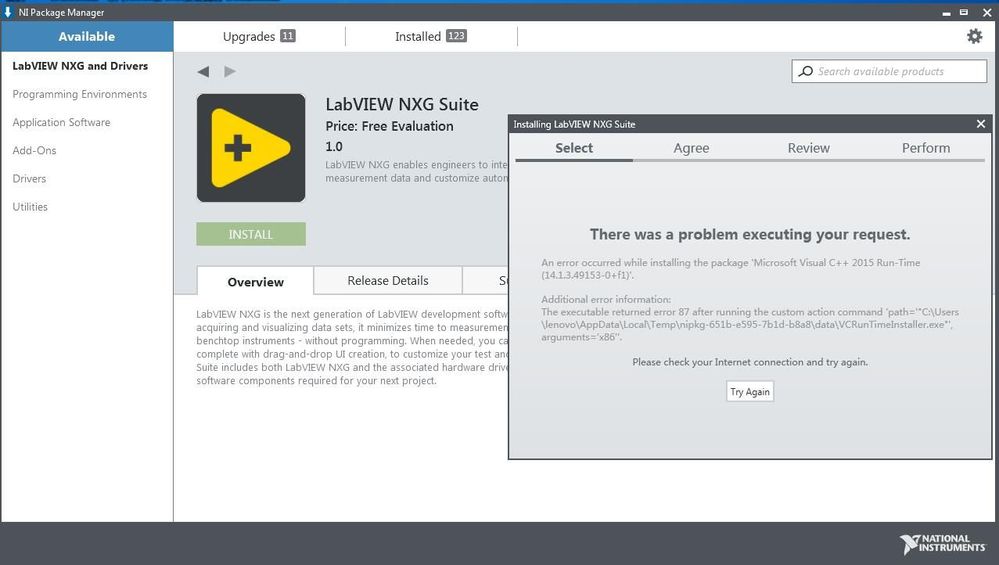Click 'Please check your Internet connection' message
The height and width of the screenshot is (565, 999).
tap(750, 362)
